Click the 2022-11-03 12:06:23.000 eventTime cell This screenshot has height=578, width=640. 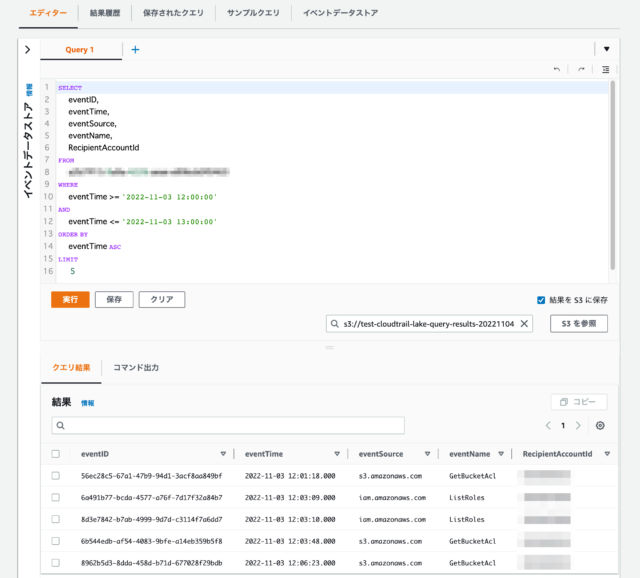[x=290, y=563]
